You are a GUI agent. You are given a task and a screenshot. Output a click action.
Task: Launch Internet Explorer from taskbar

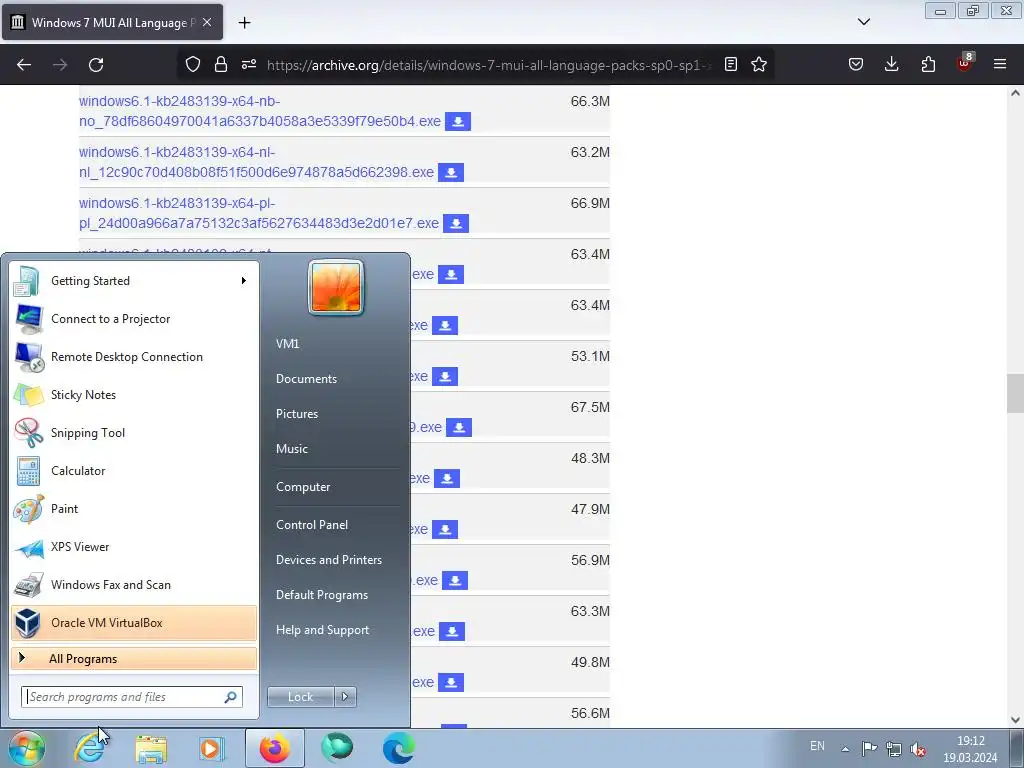[89, 748]
